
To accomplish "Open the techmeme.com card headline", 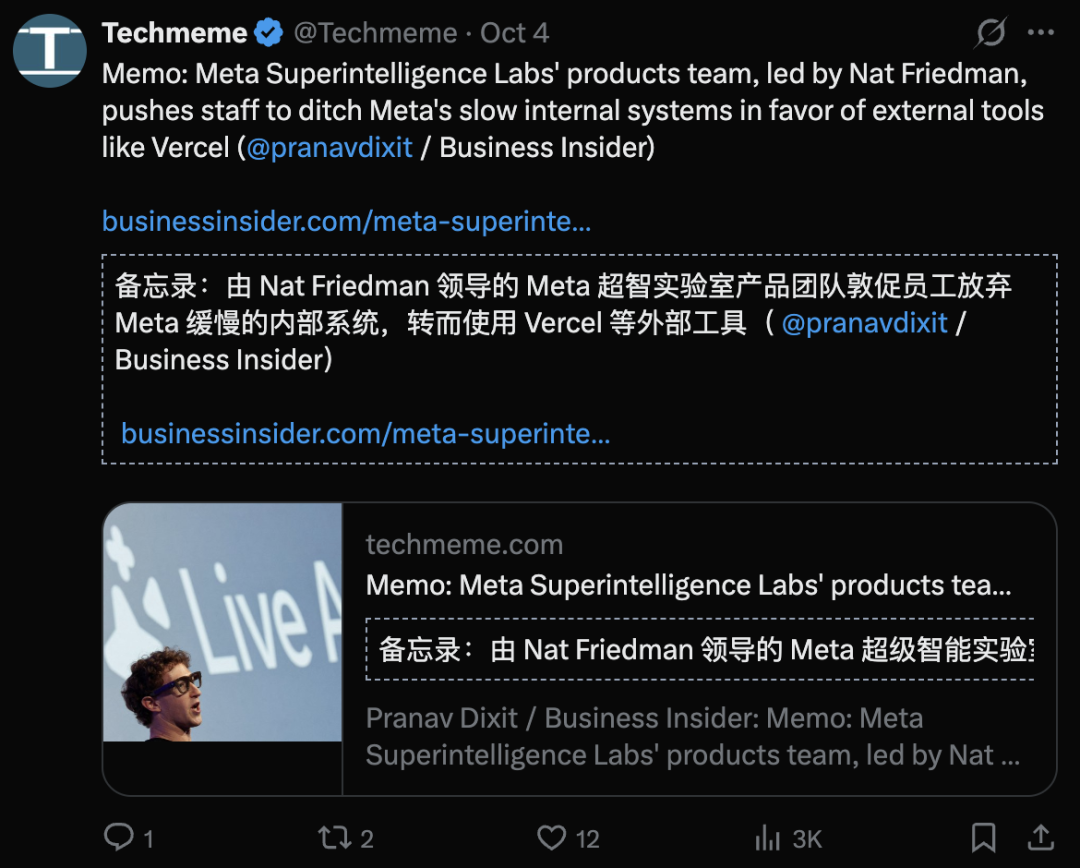I will click(x=688, y=585).
